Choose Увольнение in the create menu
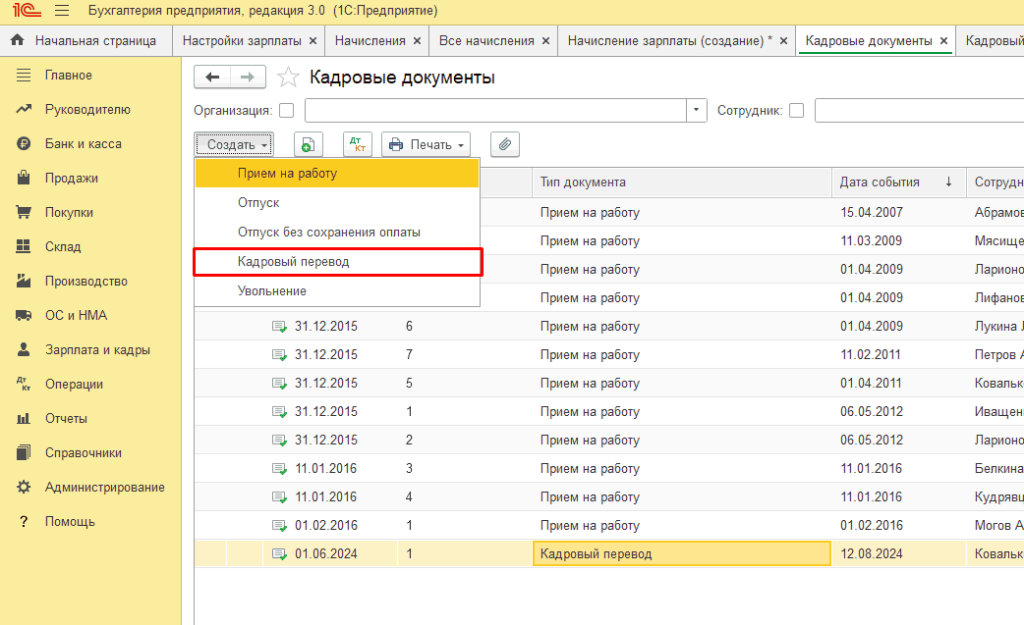 point(272,291)
